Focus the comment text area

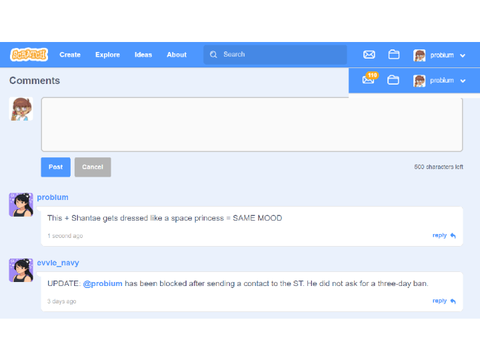click(252, 124)
